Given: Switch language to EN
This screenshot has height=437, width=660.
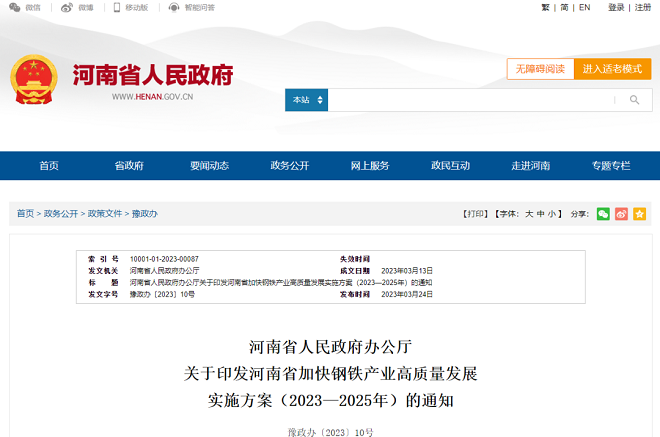Looking at the screenshot, I should pyautogui.click(x=584, y=8).
